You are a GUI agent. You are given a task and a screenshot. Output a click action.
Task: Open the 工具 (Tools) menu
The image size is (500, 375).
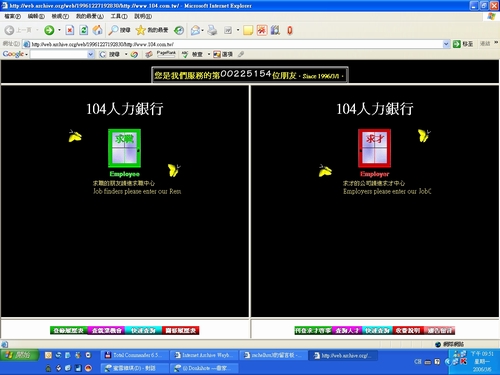119,16
